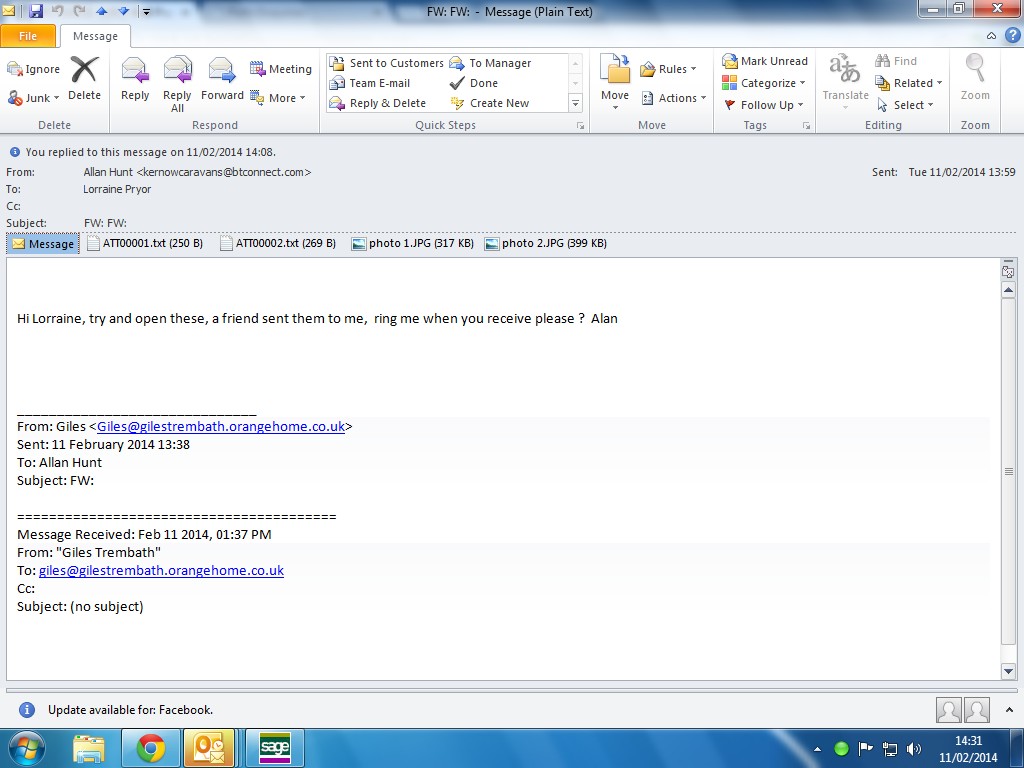
Task: Click the 'Update available for: Facebook' notice
Action: point(130,710)
